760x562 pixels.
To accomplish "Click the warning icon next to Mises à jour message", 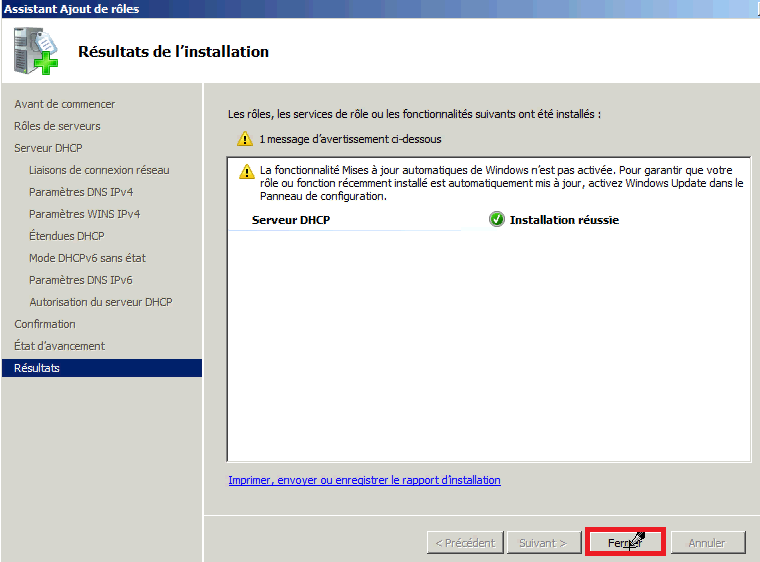I will (247, 171).
